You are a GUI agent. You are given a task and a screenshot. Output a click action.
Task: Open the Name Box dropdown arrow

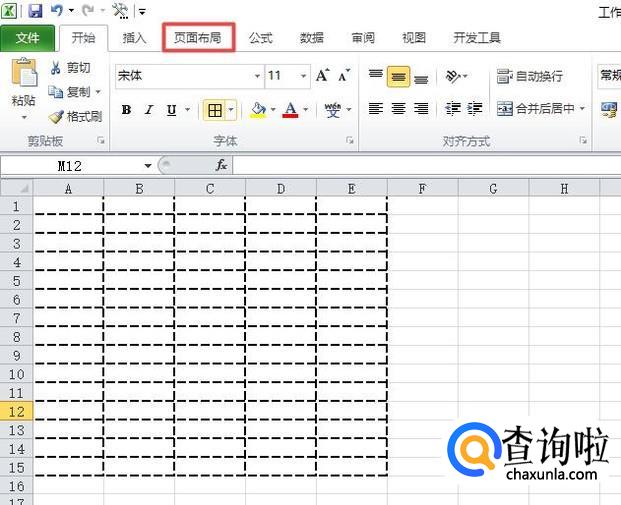[x=148, y=166]
